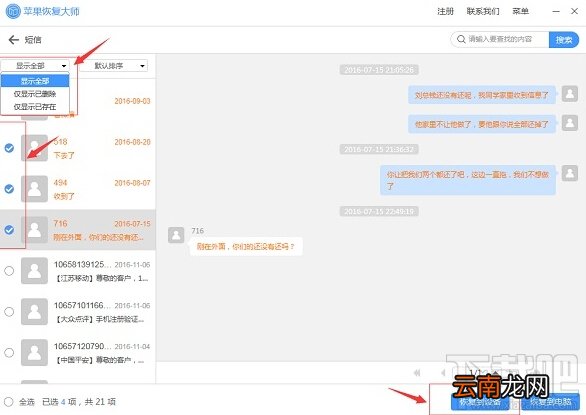
Task: Click the 恢复到电脑 button
Action: [x=550, y=402]
